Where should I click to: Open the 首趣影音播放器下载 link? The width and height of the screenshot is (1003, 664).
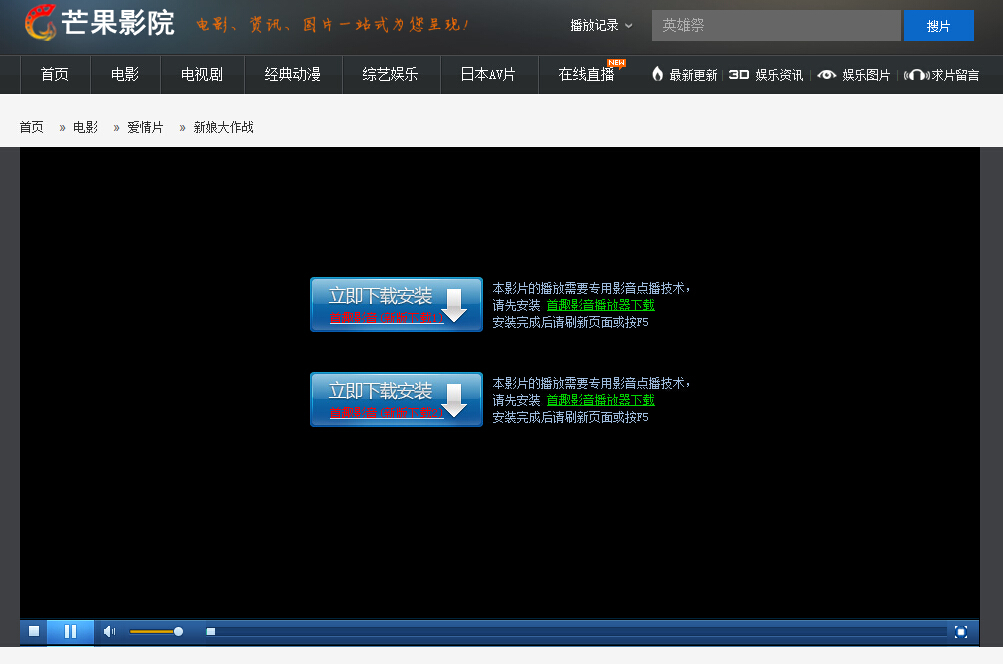pos(599,303)
